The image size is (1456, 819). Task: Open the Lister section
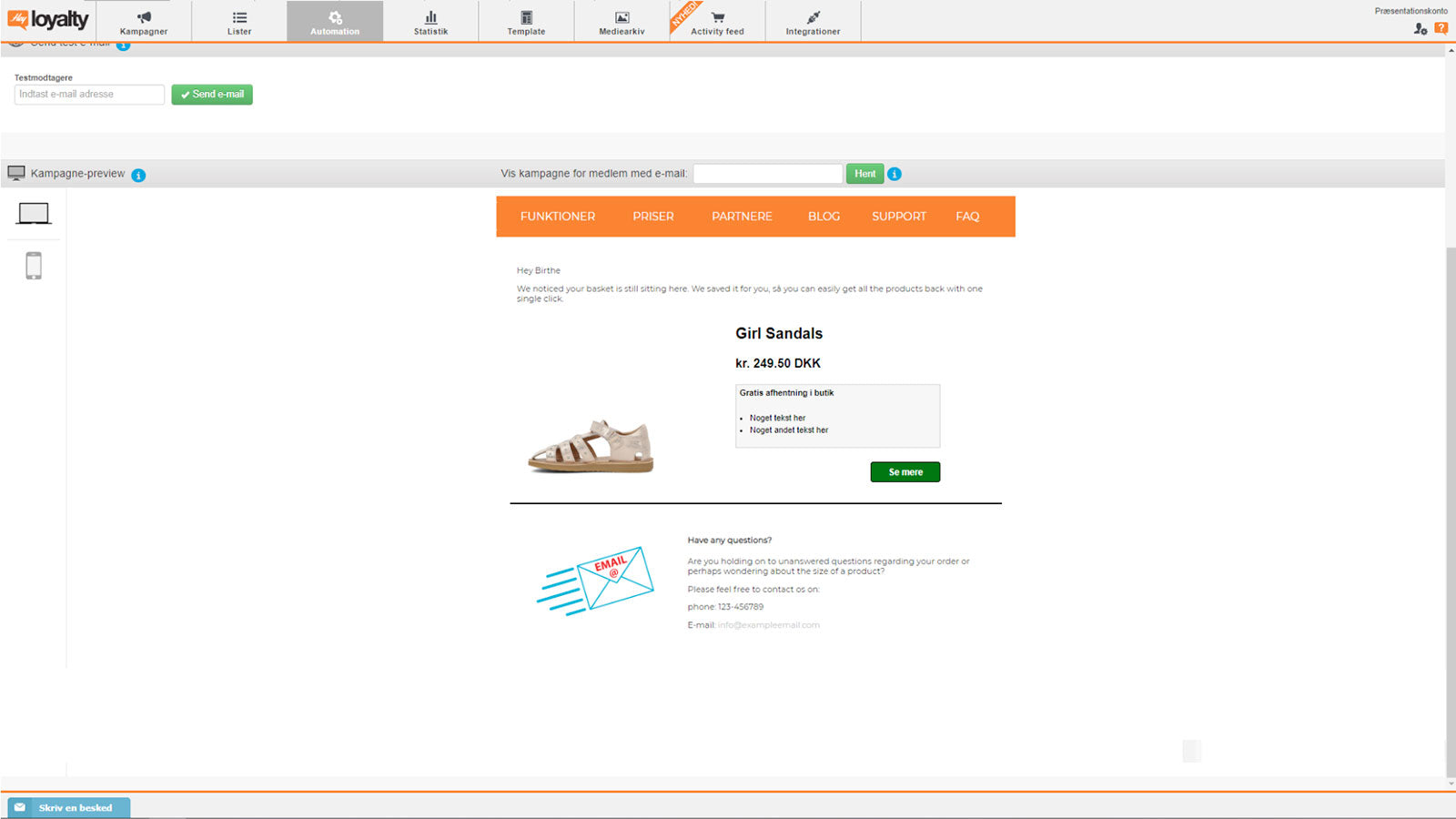point(239,22)
